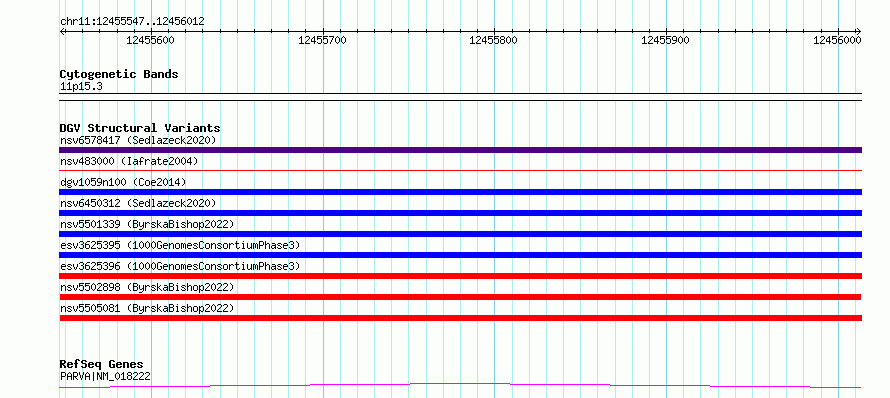Click the 12455900 ruler position label
890x398 pixels.
click(x=665, y=40)
